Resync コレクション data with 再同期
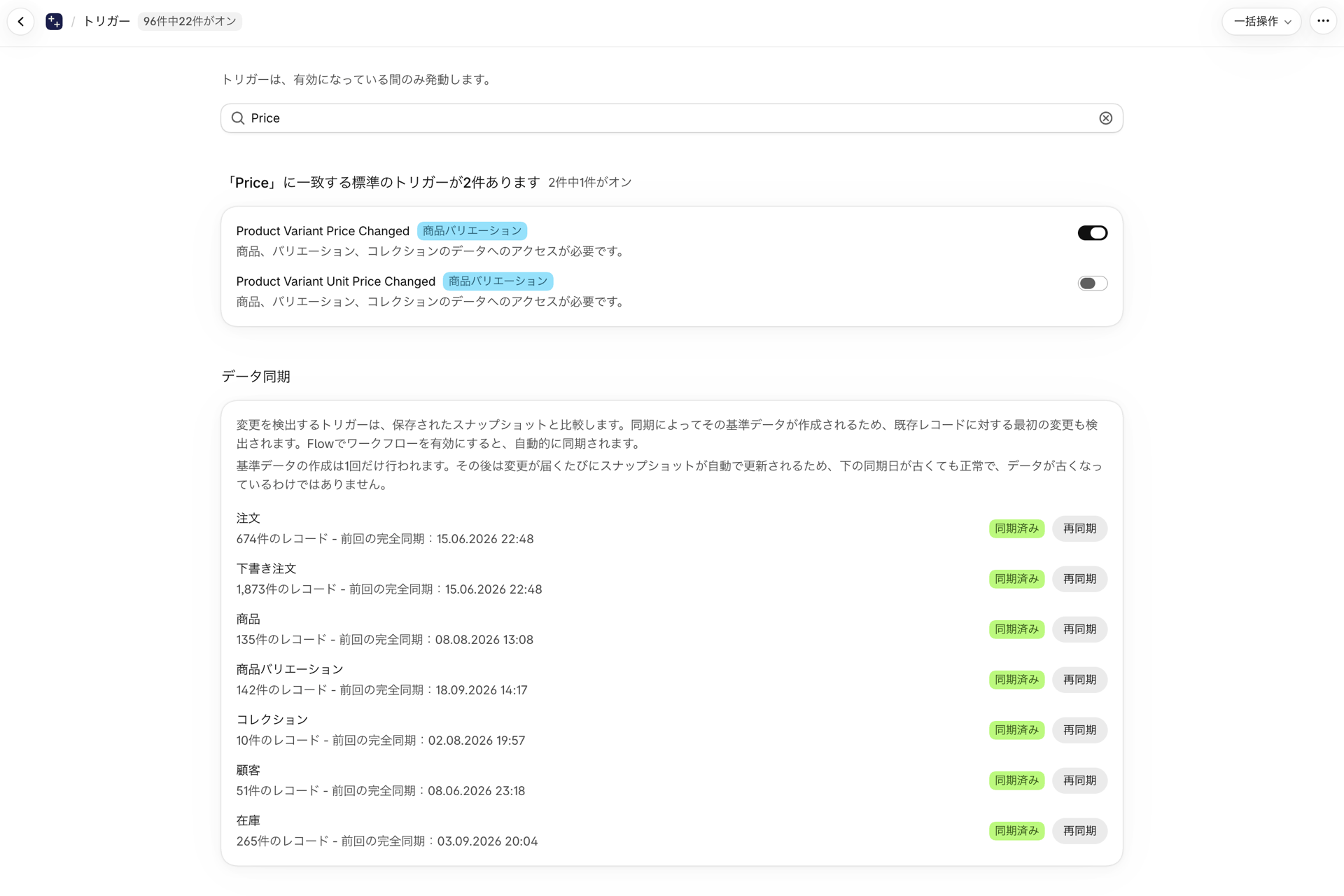The image size is (1344, 896). [1079, 730]
